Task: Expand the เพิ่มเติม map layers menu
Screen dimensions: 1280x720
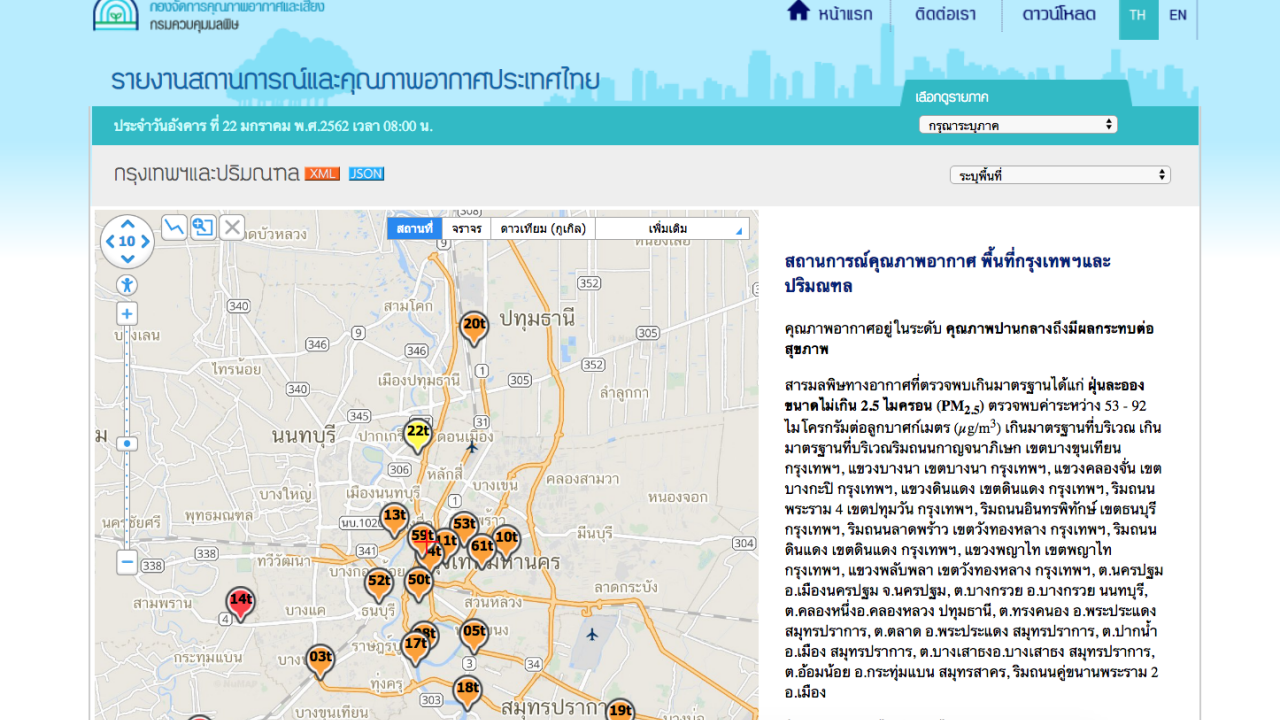Action: tap(671, 229)
